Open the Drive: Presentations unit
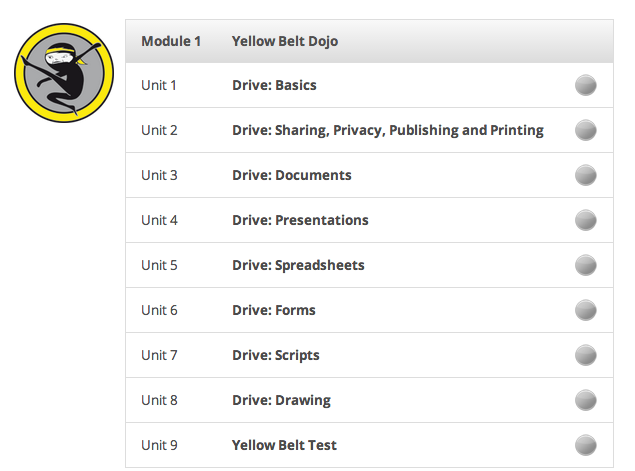This screenshot has height=471, width=635. point(300,220)
